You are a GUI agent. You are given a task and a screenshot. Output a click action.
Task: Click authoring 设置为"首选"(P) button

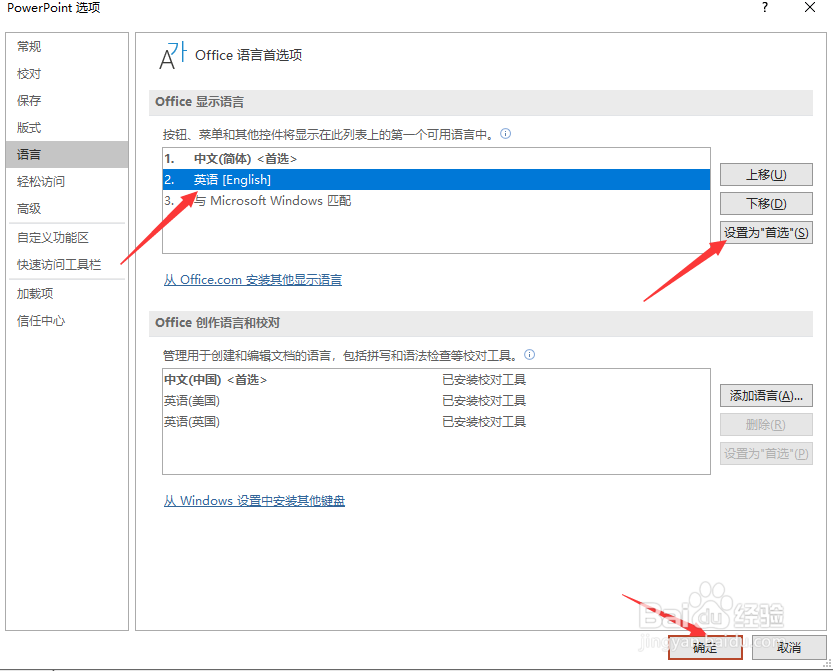766,454
